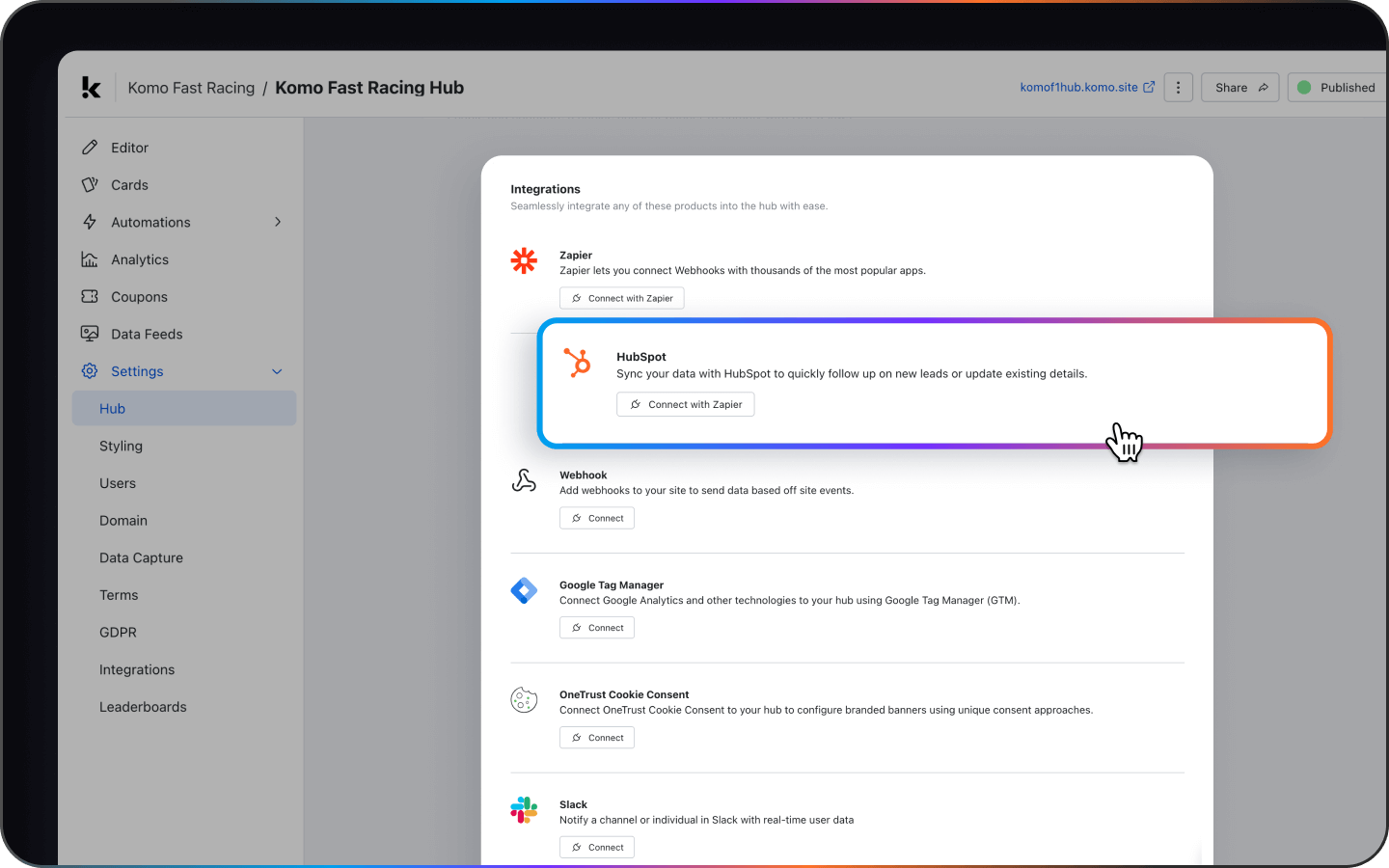The image size is (1389, 868).
Task: Open Data Capture settings
Action: [141, 557]
